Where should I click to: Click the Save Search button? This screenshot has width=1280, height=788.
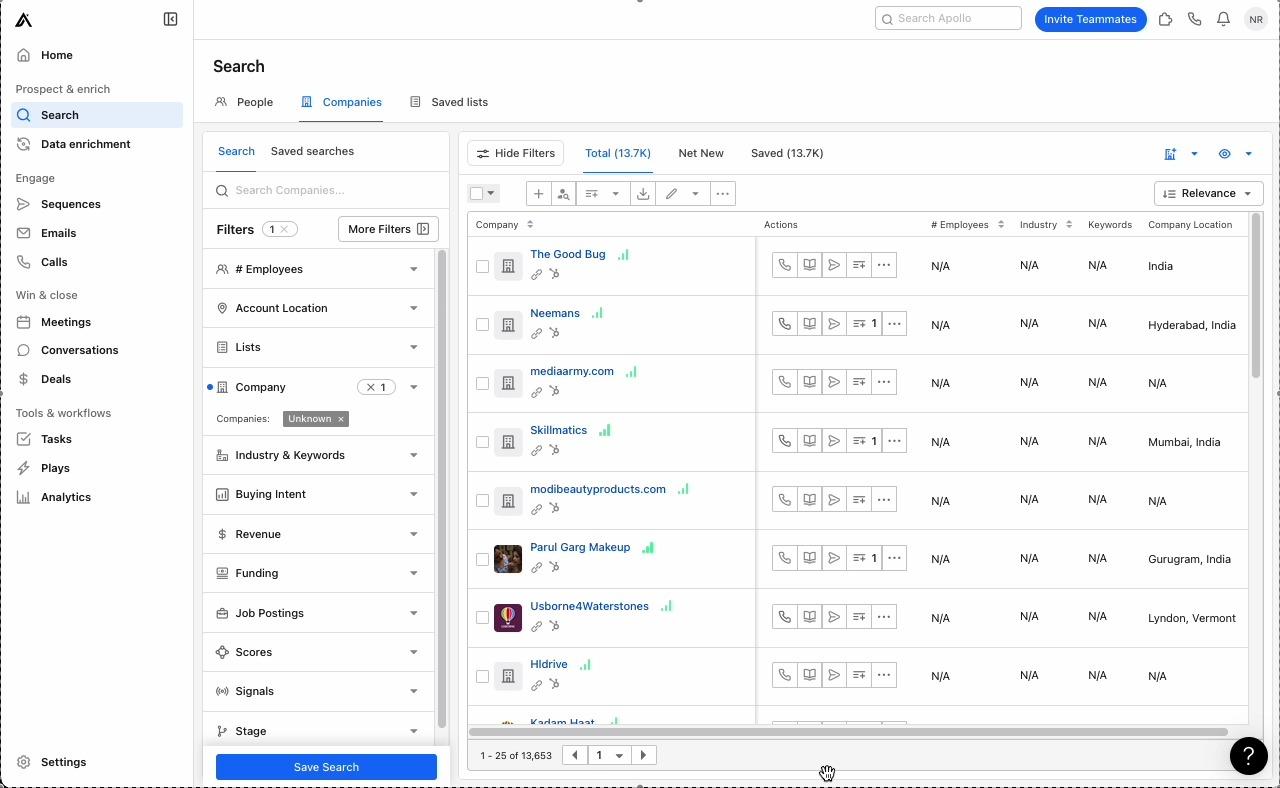[x=326, y=767]
